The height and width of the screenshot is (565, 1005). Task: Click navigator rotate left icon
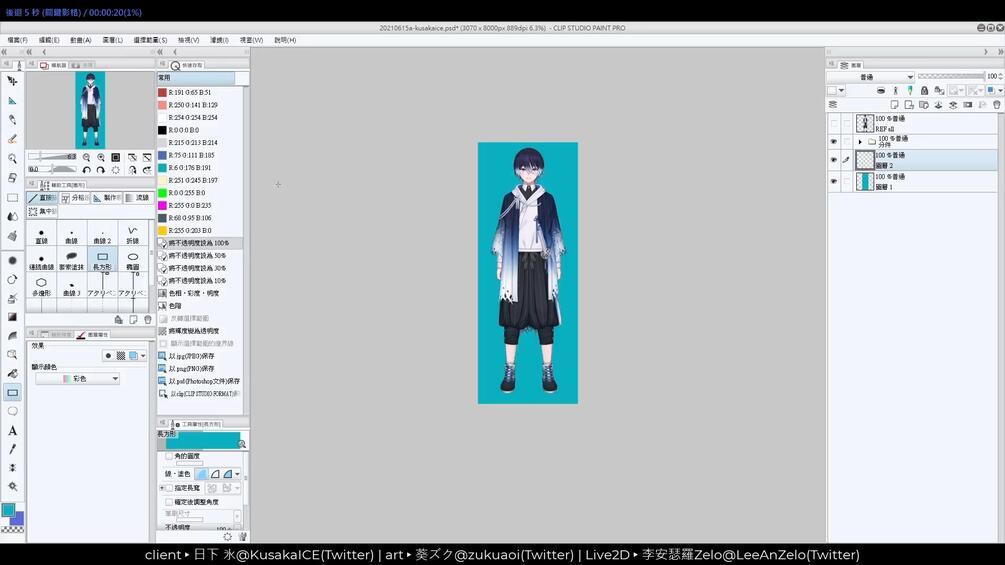(87, 170)
